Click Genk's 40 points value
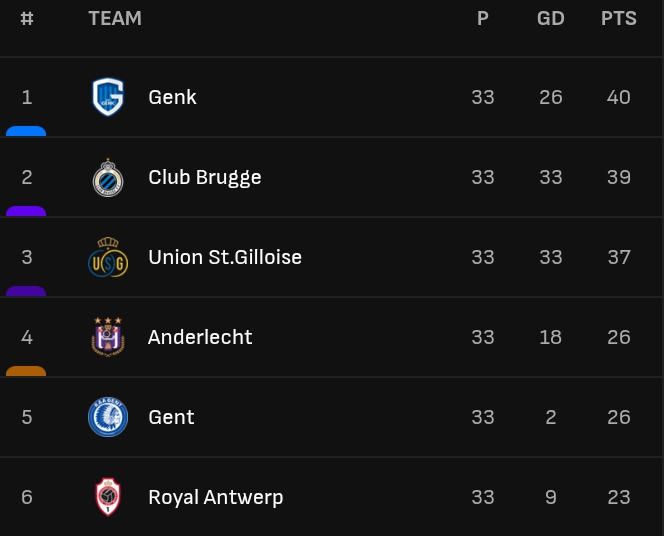 pos(619,97)
